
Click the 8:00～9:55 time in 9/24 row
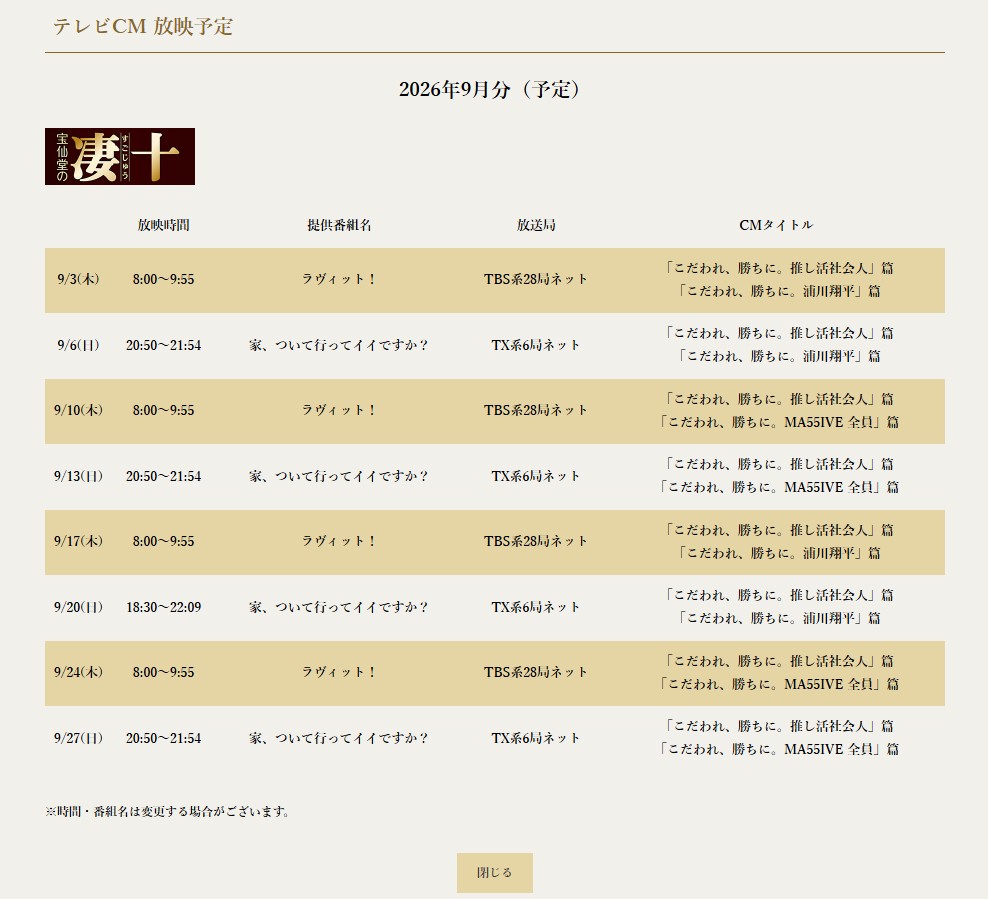pyautogui.click(x=164, y=672)
